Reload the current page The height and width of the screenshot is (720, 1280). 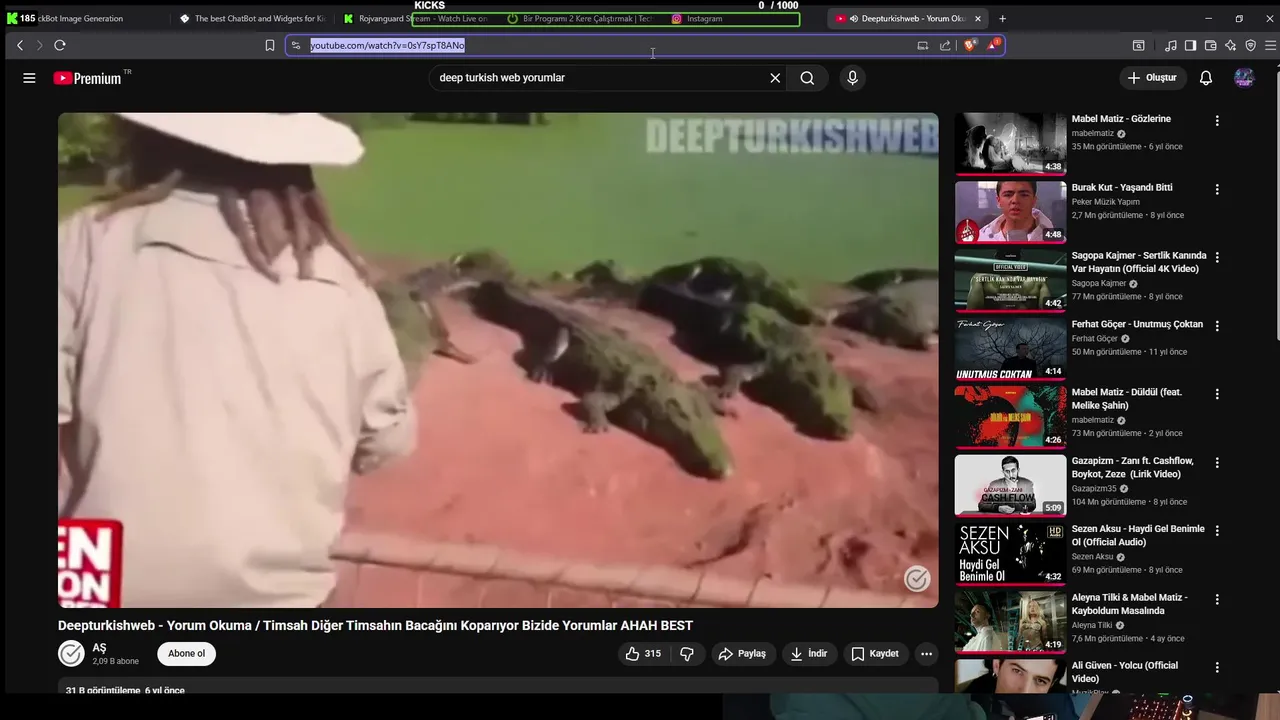(x=60, y=45)
